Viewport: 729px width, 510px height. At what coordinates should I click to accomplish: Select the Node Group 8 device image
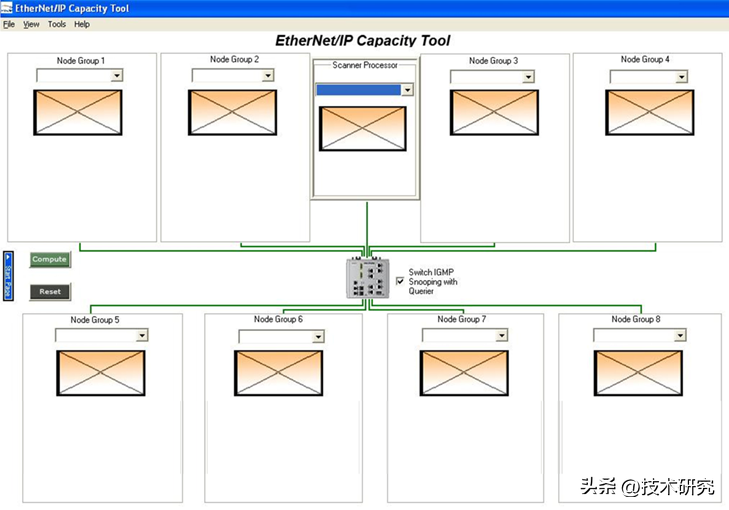638,372
